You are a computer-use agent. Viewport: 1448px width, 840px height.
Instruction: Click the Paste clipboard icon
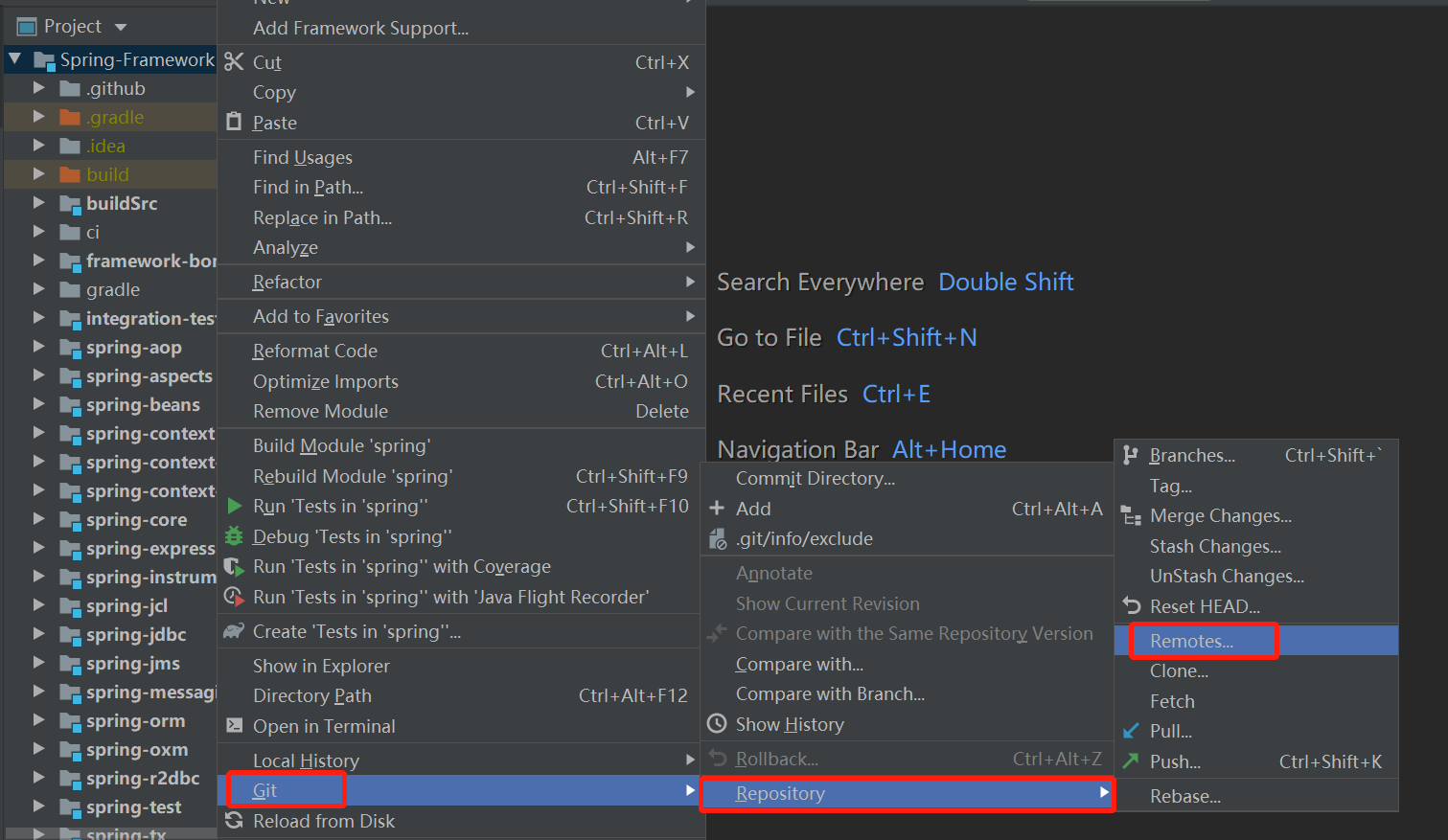tap(234, 122)
